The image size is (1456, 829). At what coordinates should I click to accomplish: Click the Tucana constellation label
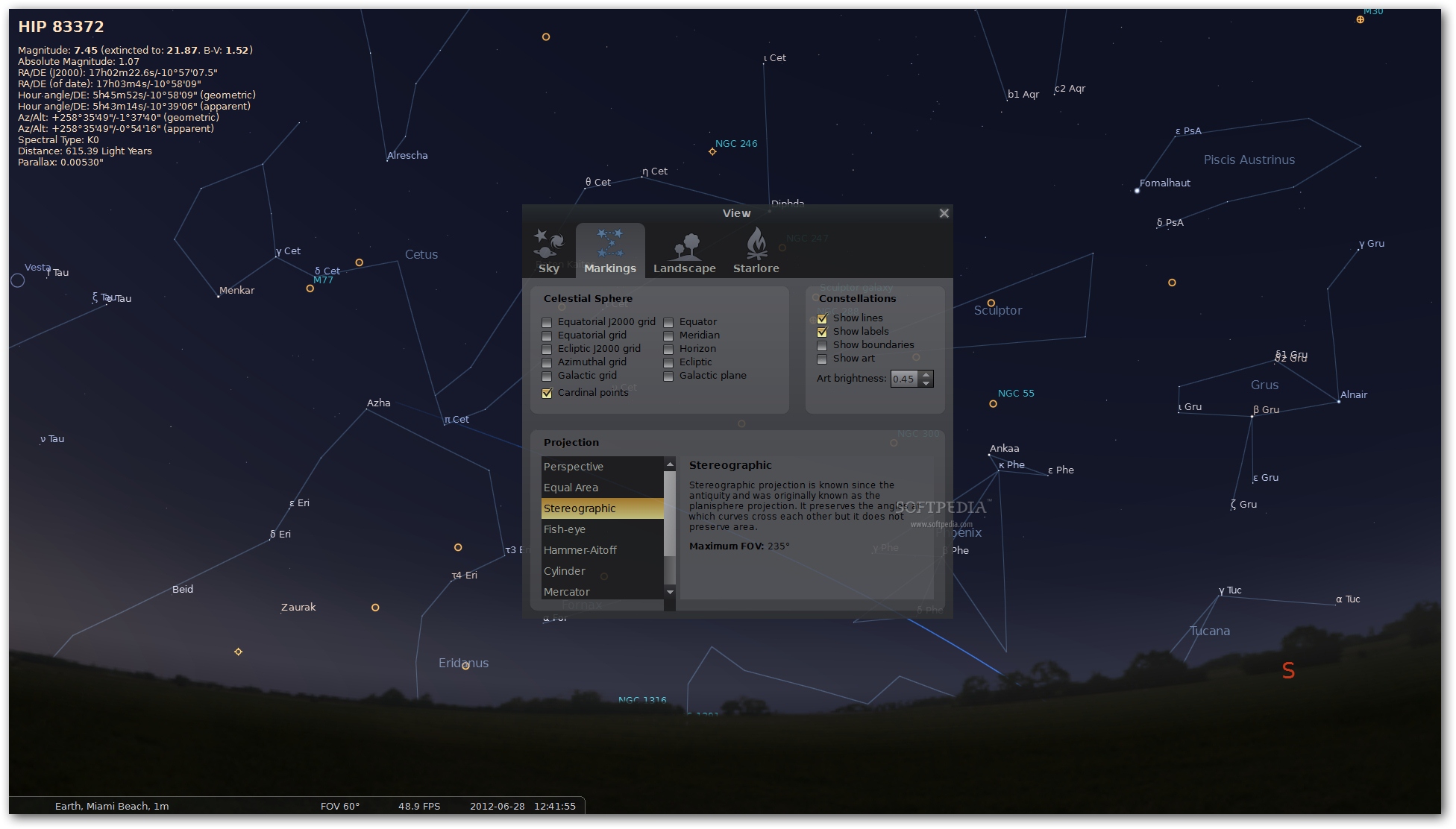tap(1209, 631)
